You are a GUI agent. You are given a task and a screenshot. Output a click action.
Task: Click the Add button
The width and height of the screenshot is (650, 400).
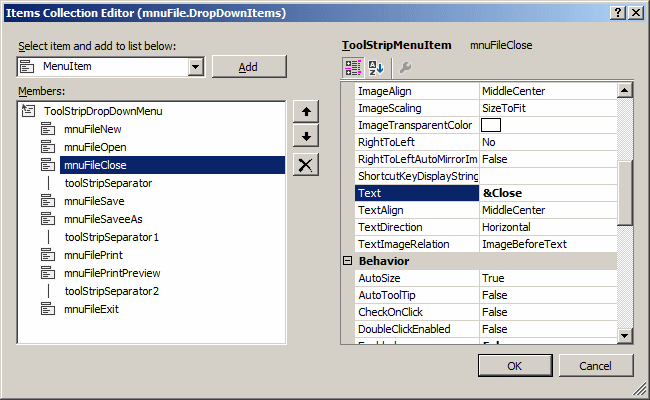tap(248, 67)
